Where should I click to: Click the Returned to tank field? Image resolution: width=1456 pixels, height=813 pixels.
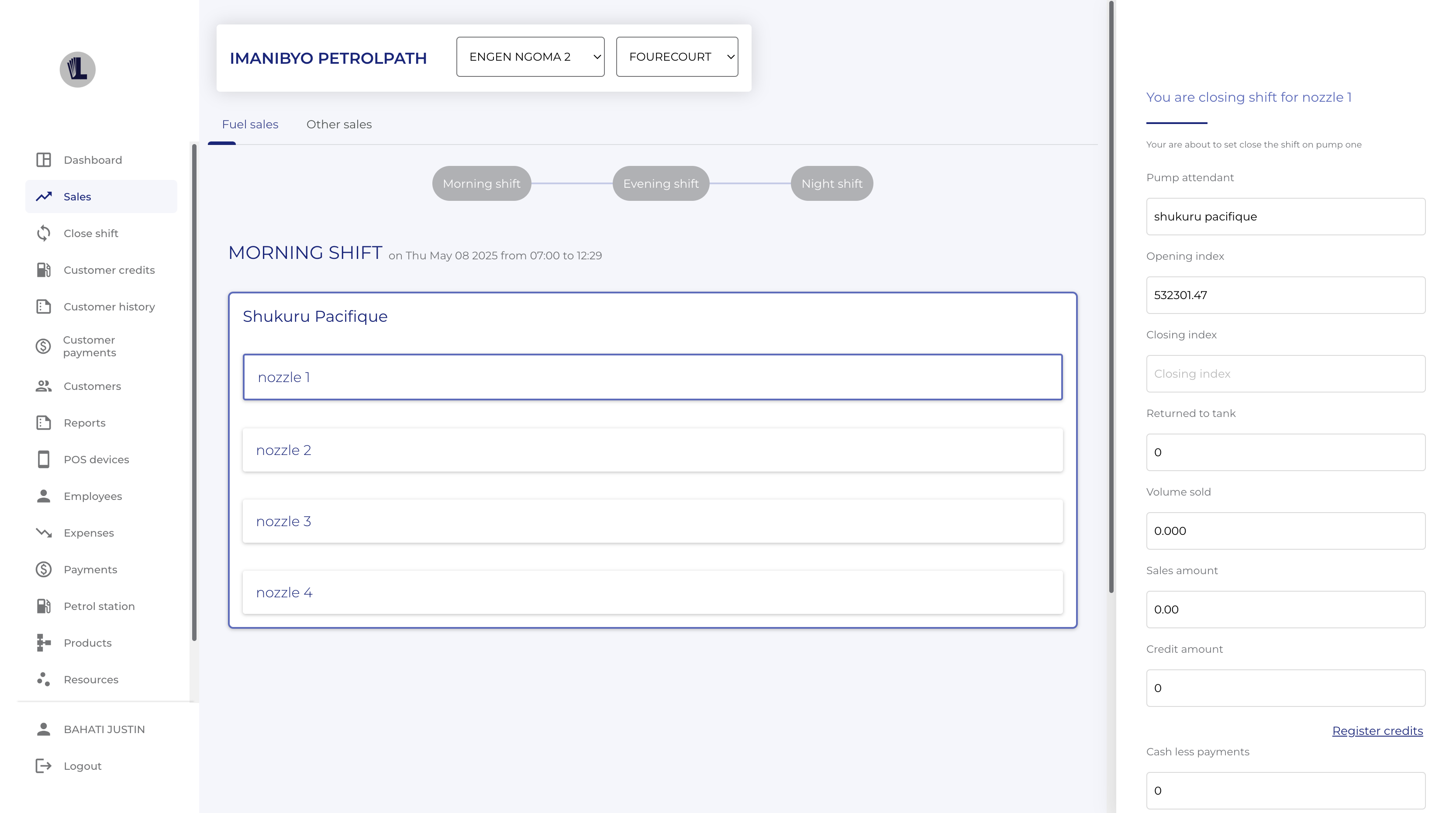point(1285,452)
